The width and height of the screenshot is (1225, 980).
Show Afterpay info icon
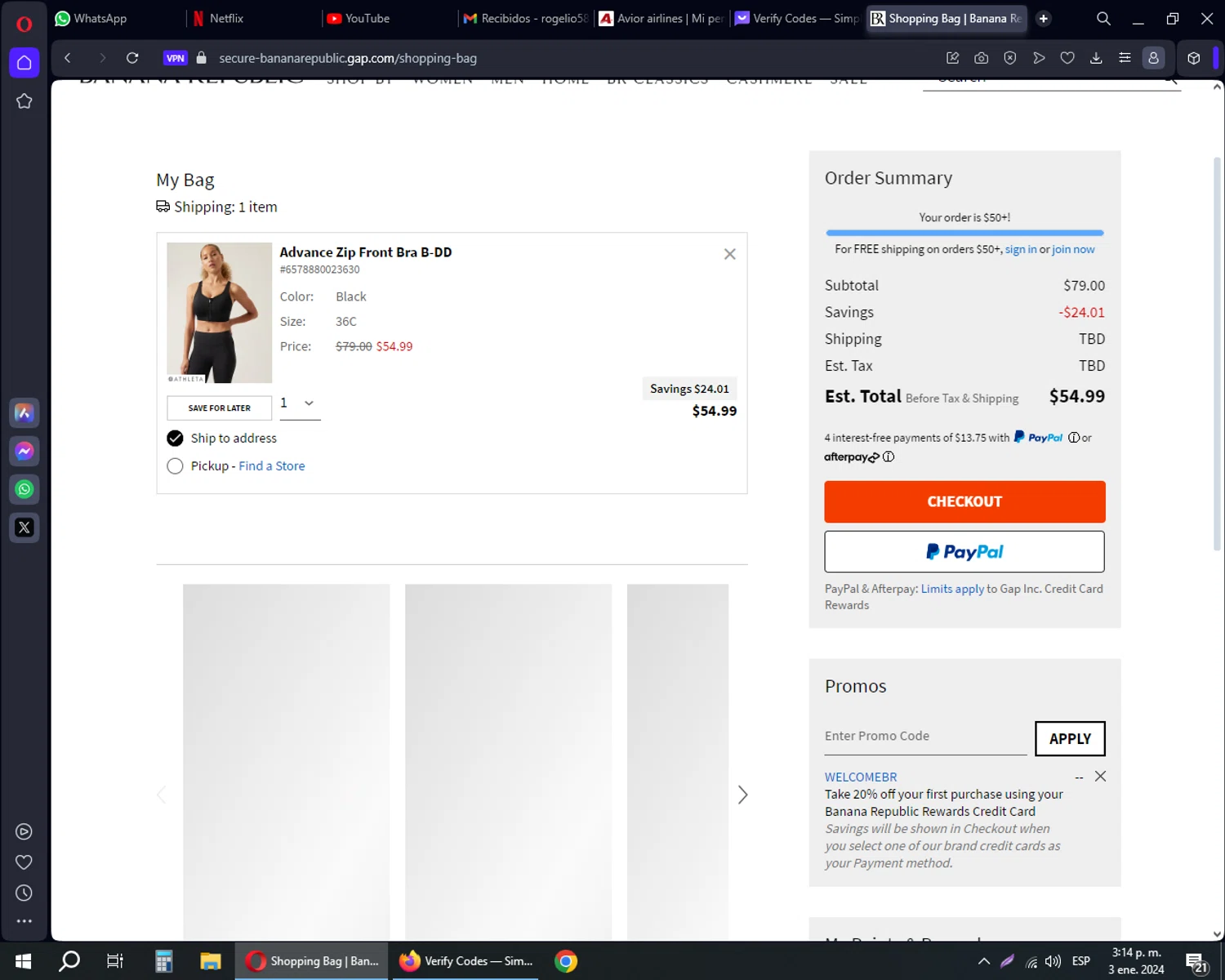pos(889,457)
